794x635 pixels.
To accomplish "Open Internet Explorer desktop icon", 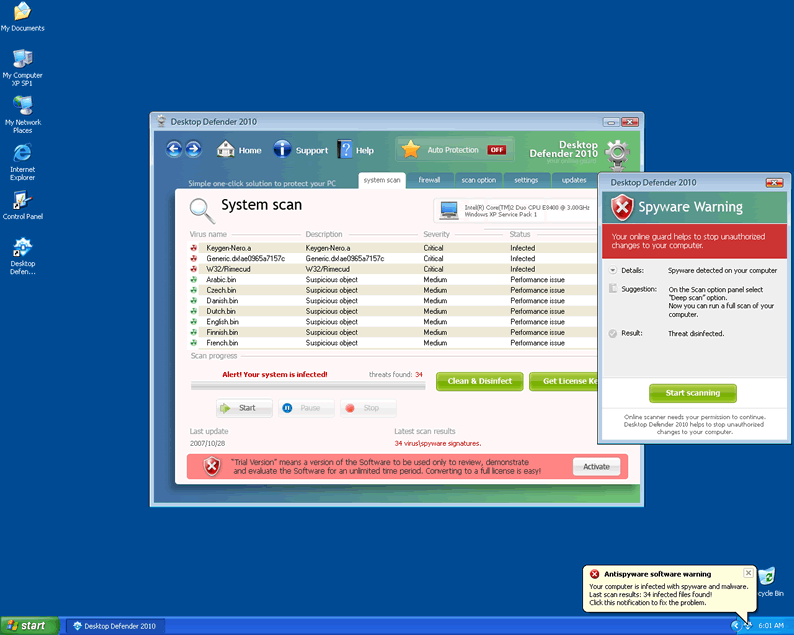I will click(x=22, y=153).
